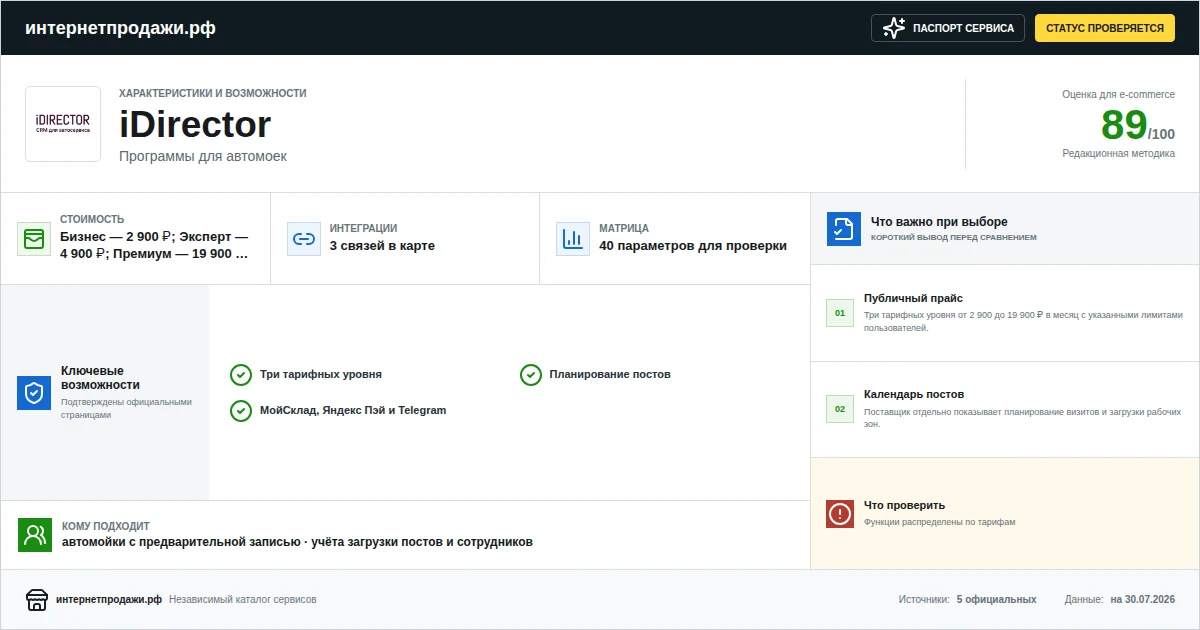Click the footer интернетпродажи.рф text
1200x630 pixels.
point(109,599)
